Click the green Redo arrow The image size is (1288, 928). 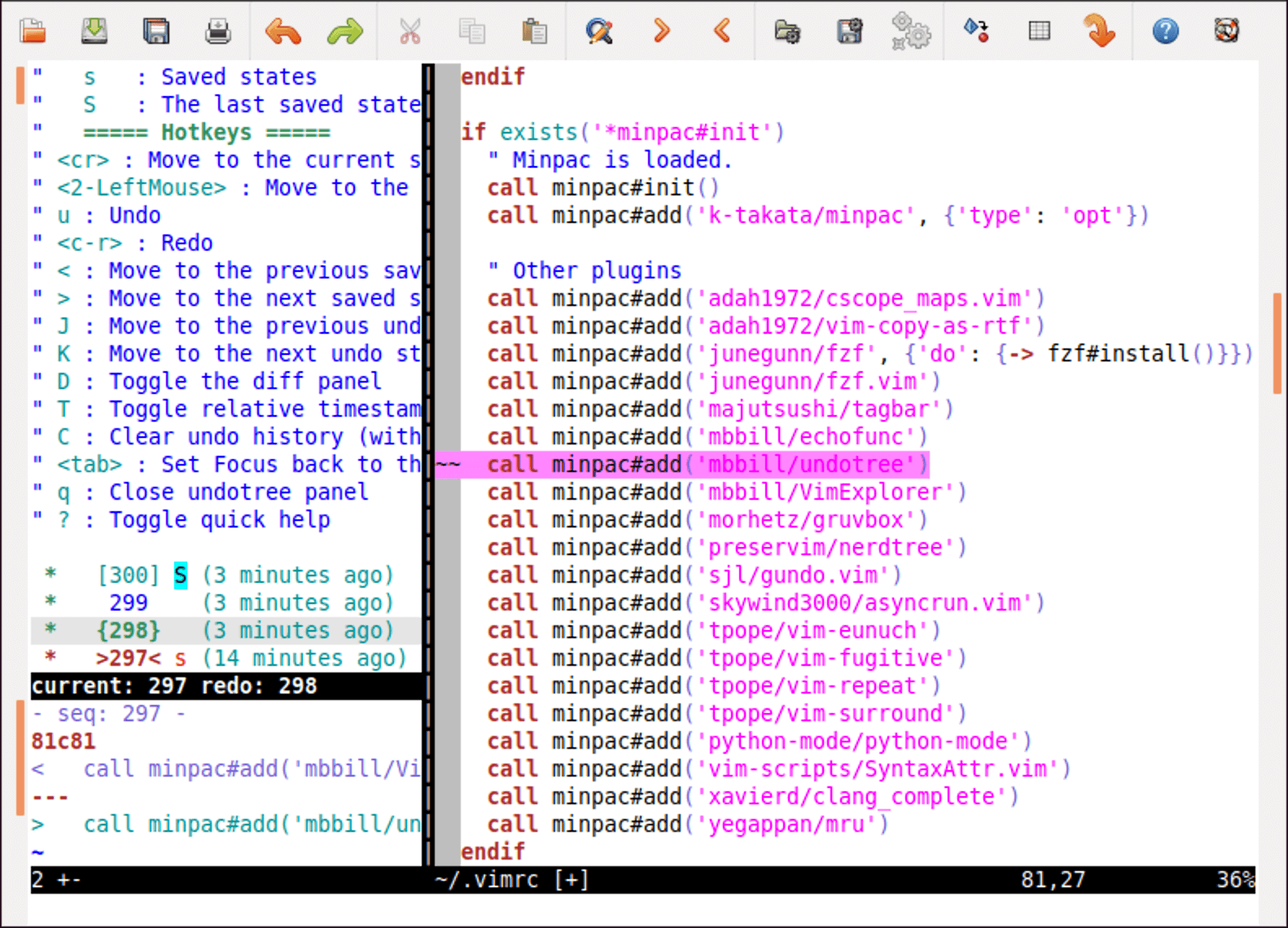[x=344, y=32]
